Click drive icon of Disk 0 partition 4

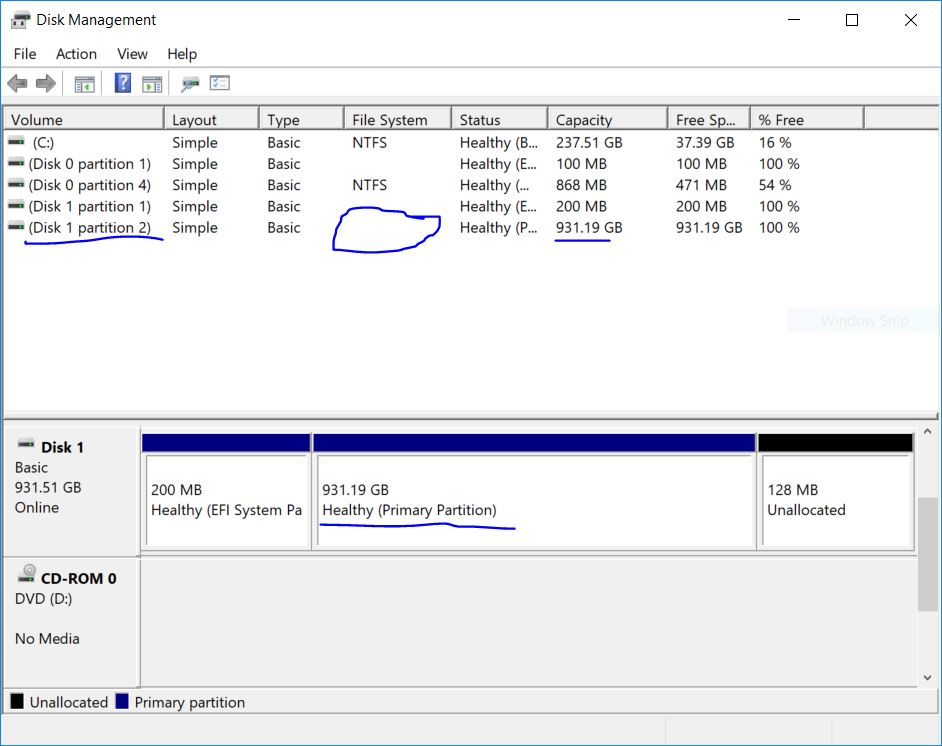[x=17, y=184]
